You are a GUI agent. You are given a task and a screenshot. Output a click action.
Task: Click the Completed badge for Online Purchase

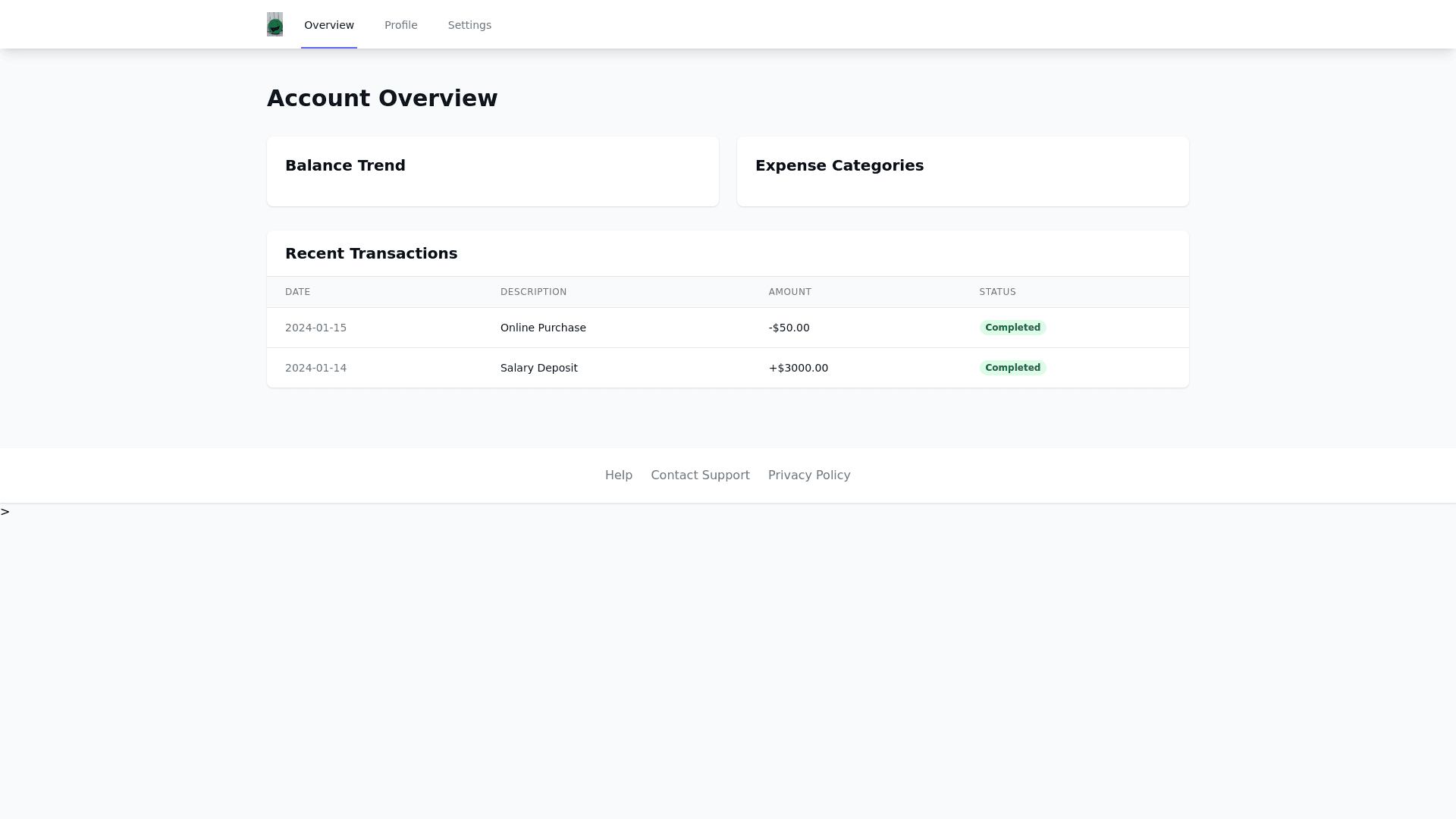point(1012,328)
